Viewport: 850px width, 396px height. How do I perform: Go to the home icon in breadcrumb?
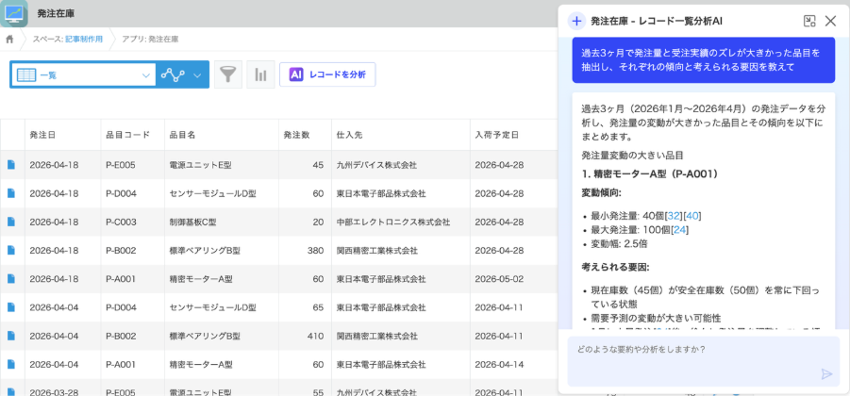coord(9,39)
